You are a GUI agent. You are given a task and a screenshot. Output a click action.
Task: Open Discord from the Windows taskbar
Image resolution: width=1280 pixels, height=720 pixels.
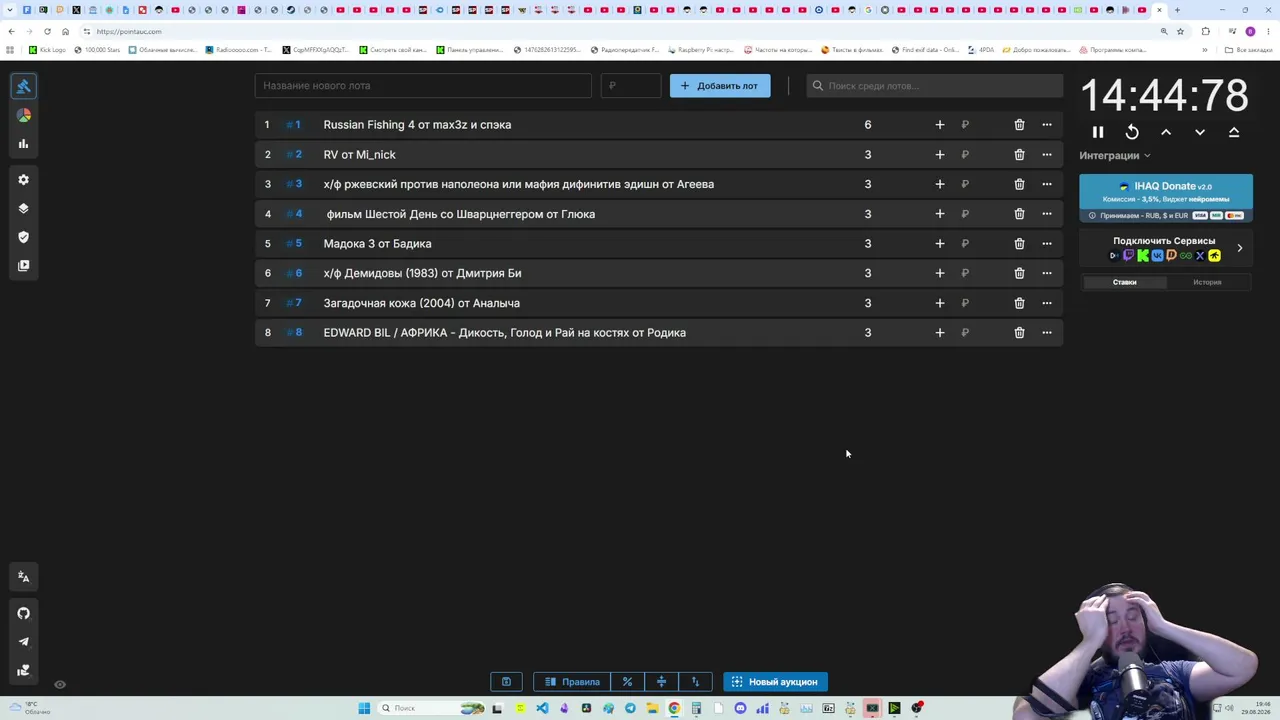(740, 709)
